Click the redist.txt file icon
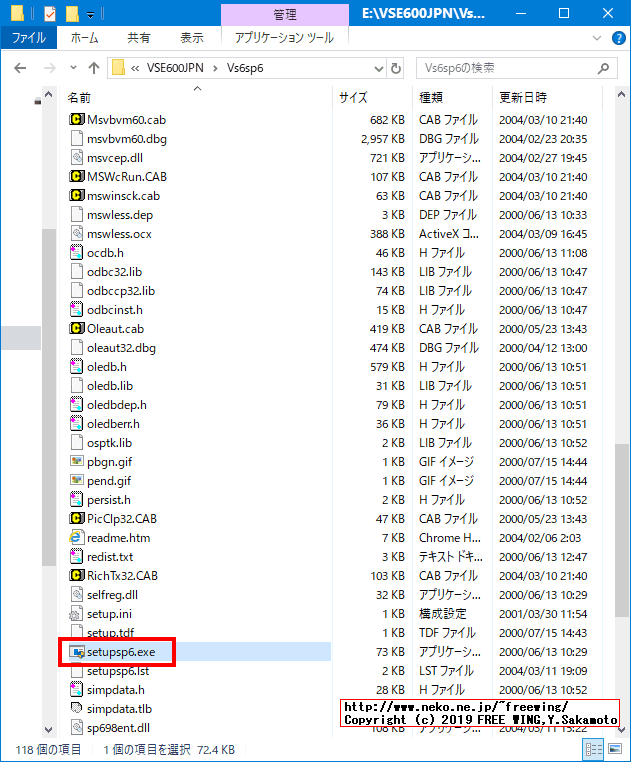Viewport: 631px width, 762px height. tap(76, 556)
